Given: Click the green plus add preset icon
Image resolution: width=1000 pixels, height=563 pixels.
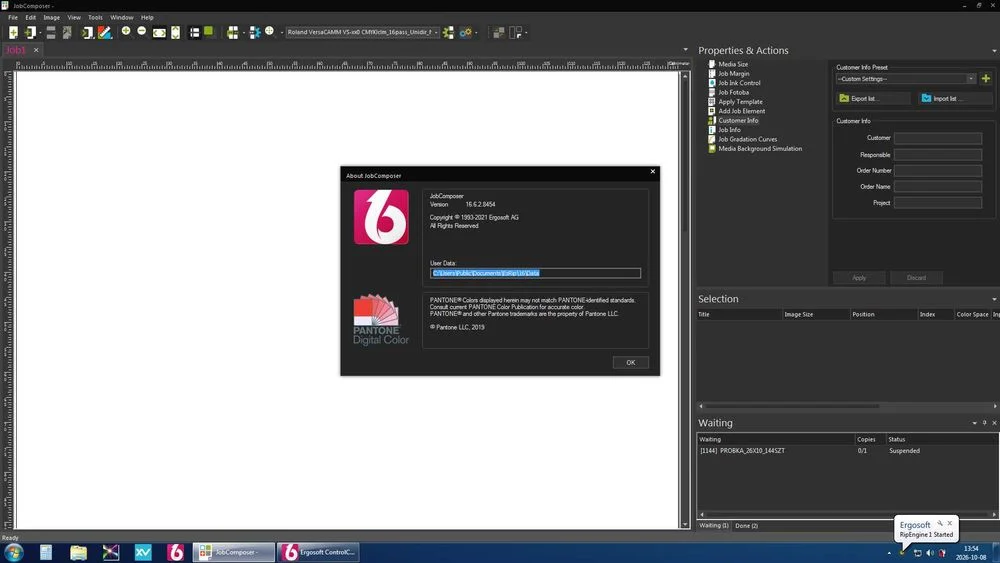Looking at the screenshot, I should click(x=986, y=78).
